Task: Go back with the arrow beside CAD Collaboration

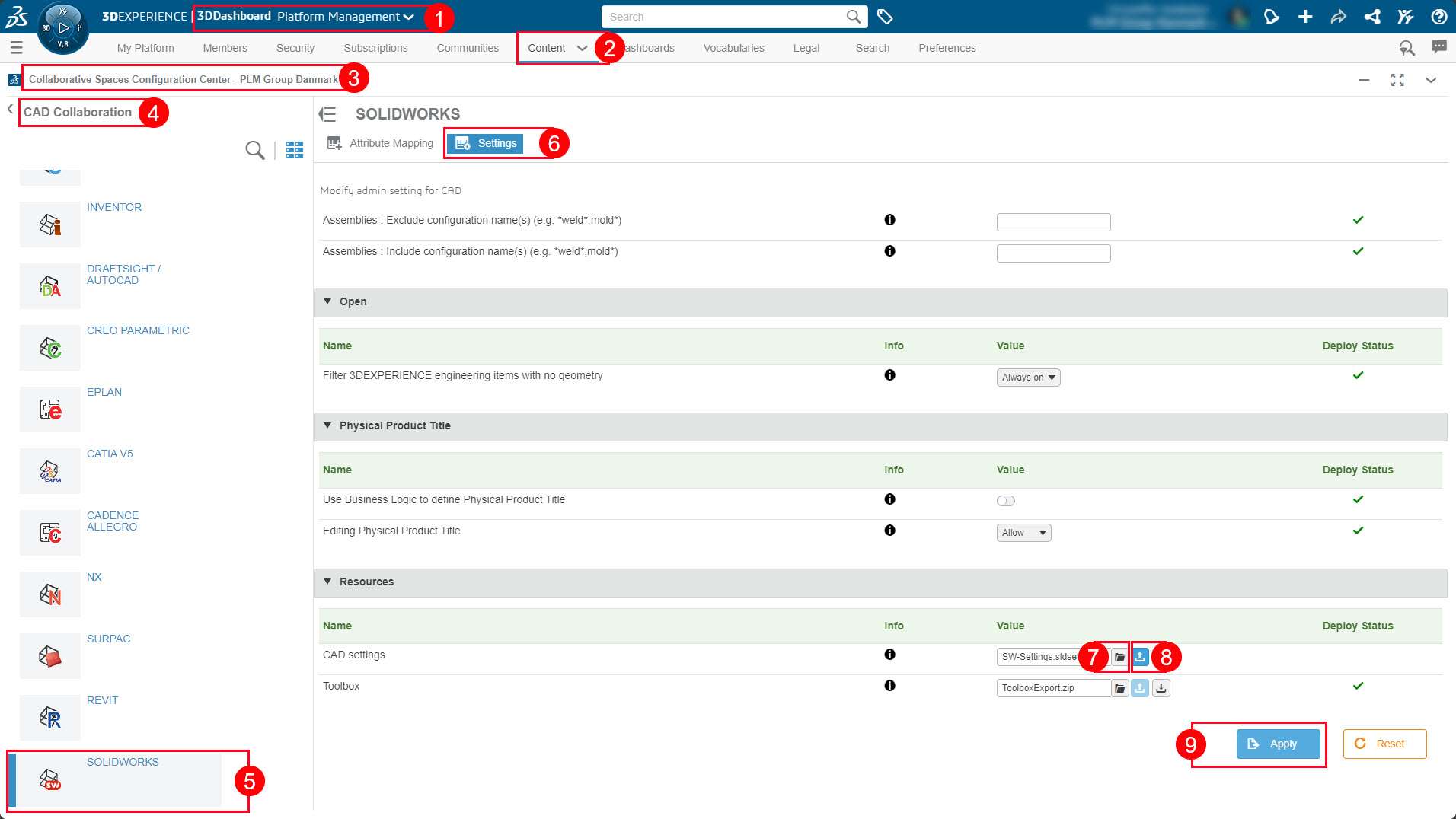Action: 11,110
